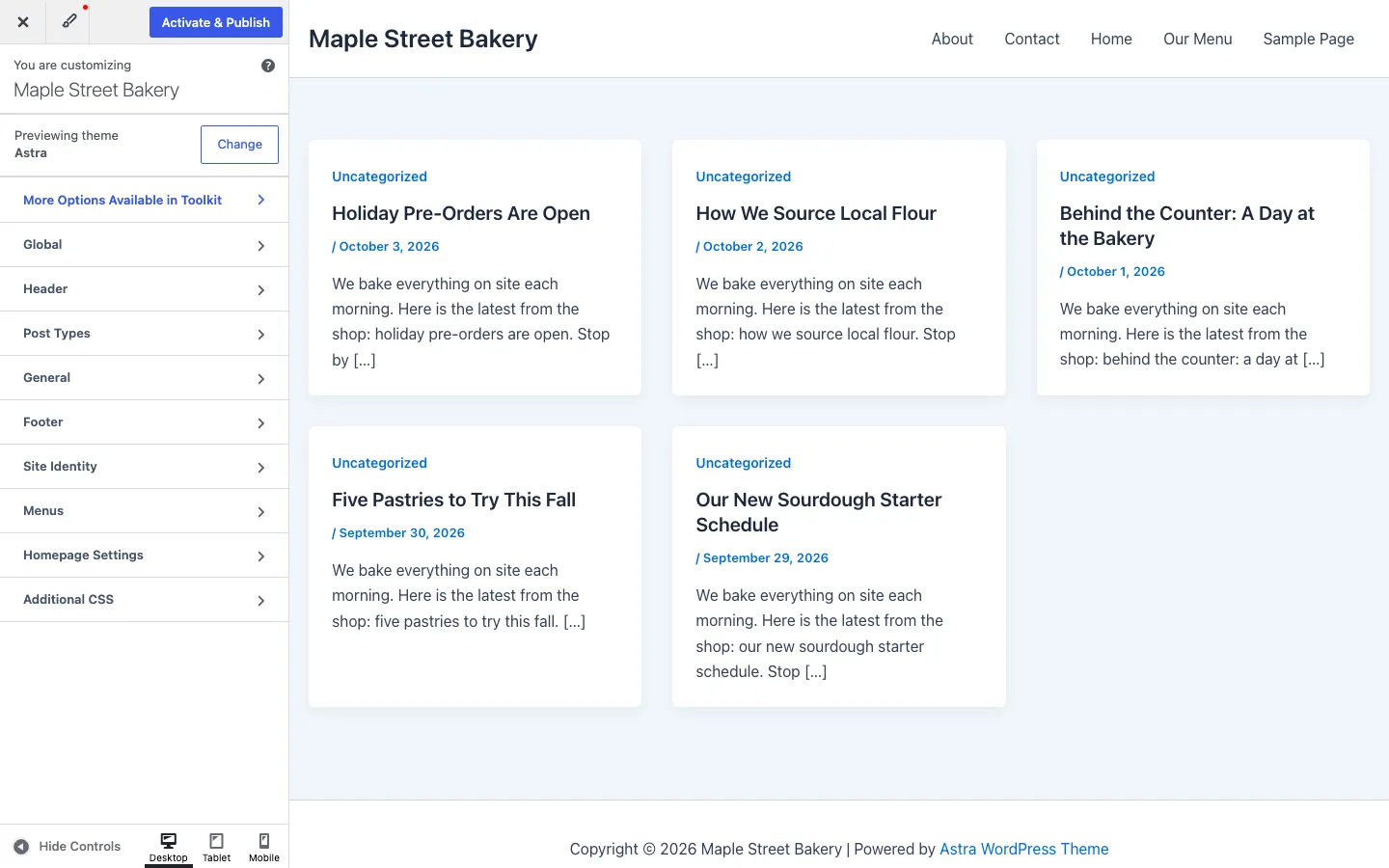
Task: Click the September 30, 2026 post date
Action: pos(402,532)
